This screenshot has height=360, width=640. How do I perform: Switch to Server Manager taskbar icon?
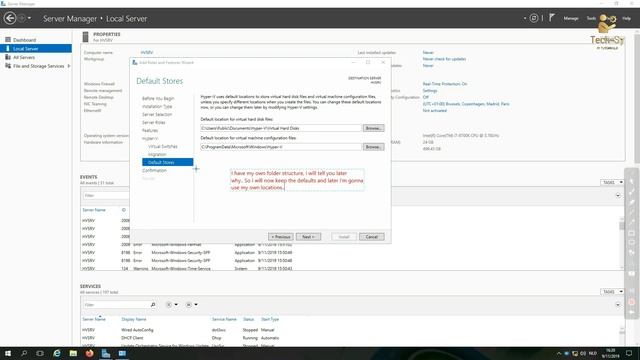tap(106, 353)
